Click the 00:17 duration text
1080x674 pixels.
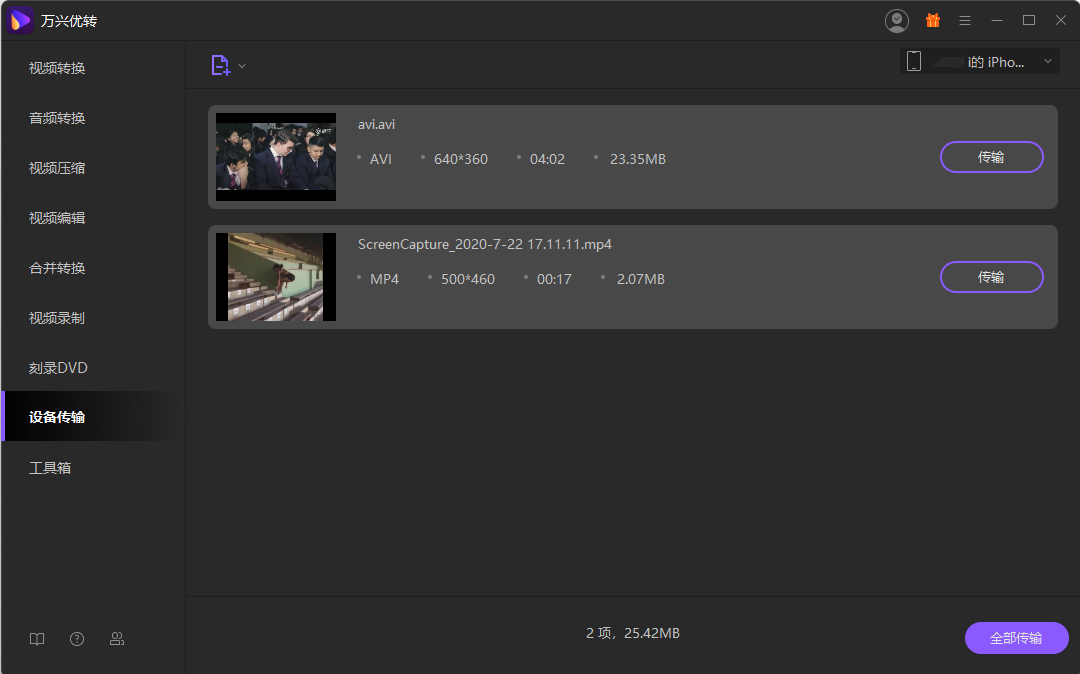tap(554, 279)
